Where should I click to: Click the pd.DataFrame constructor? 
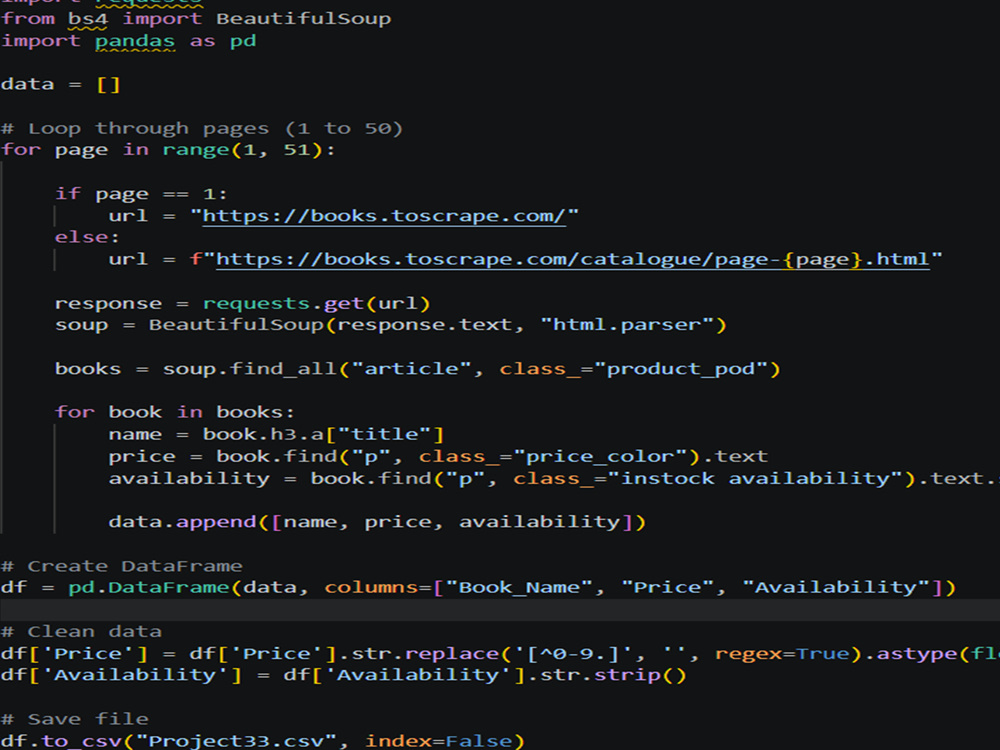[x=149, y=587]
